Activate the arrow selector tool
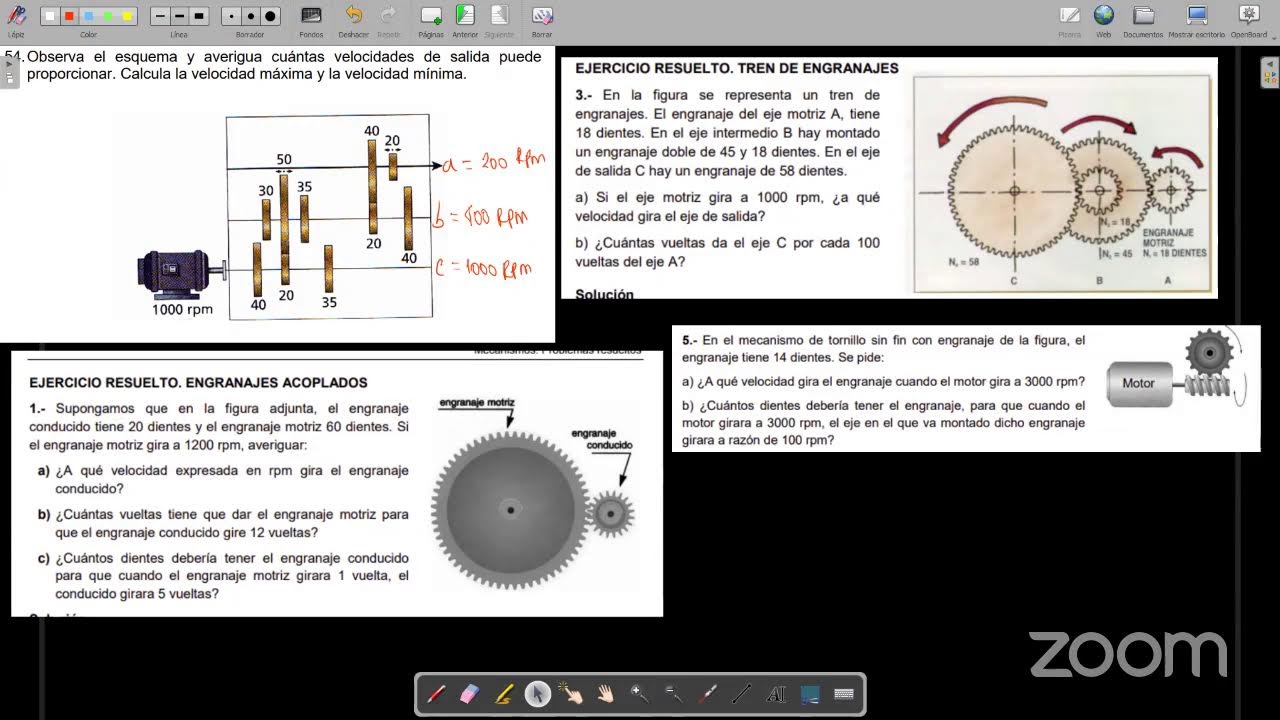This screenshot has width=1280, height=720. click(x=538, y=694)
